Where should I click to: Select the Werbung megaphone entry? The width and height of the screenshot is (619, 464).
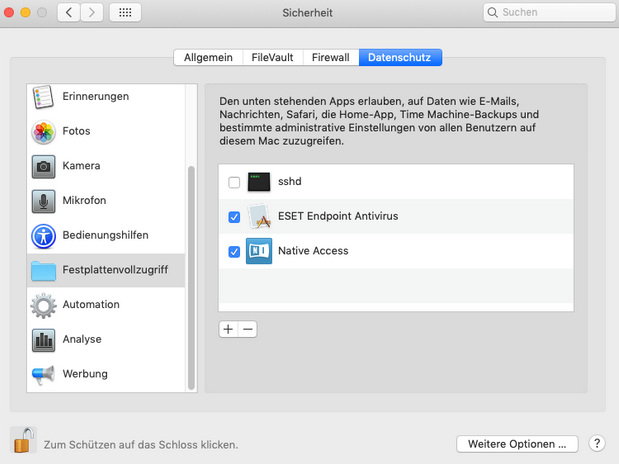pyautogui.click(x=106, y=374)
